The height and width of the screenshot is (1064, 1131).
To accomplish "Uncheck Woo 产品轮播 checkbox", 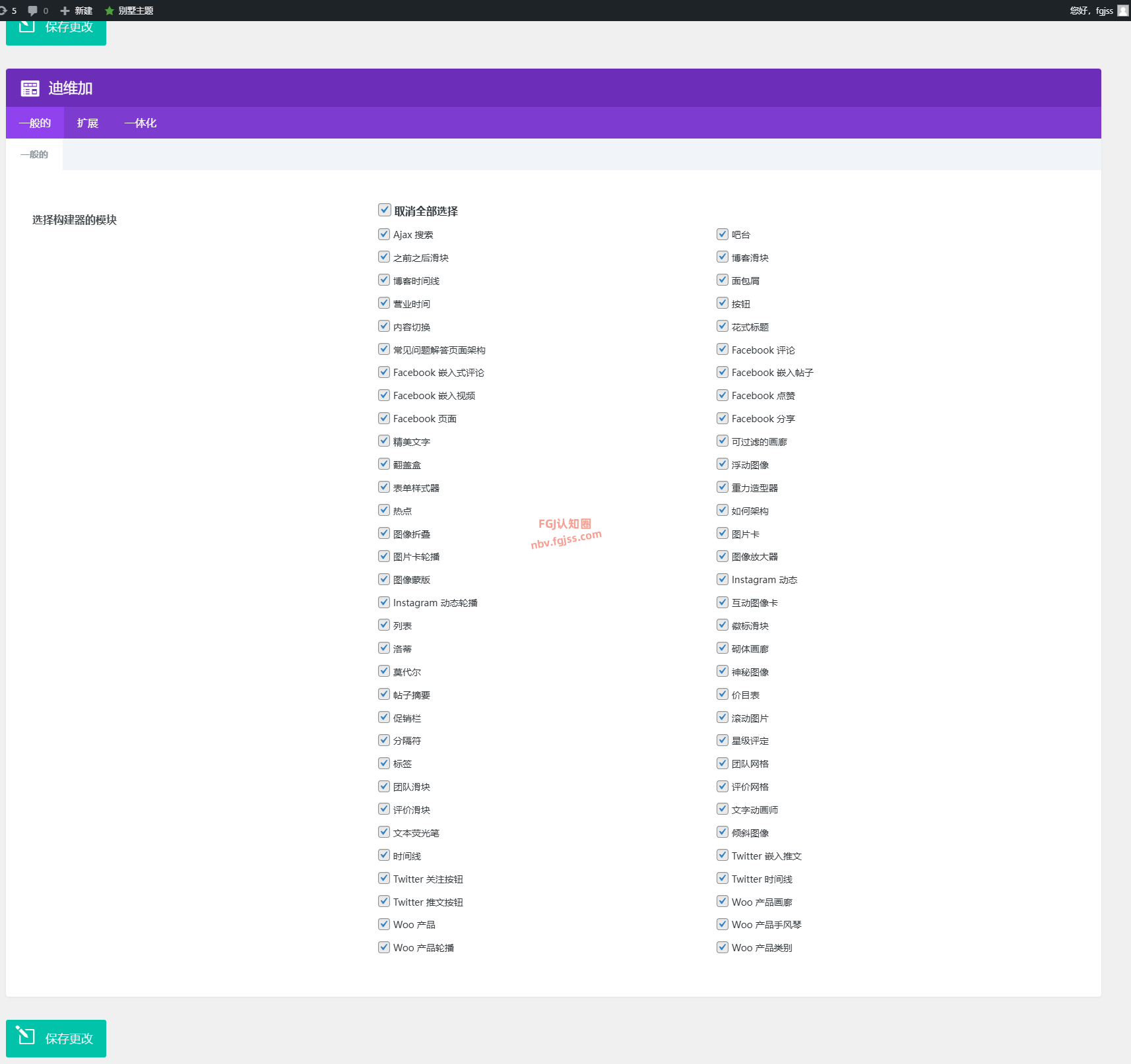I will (x=384, y=947).
